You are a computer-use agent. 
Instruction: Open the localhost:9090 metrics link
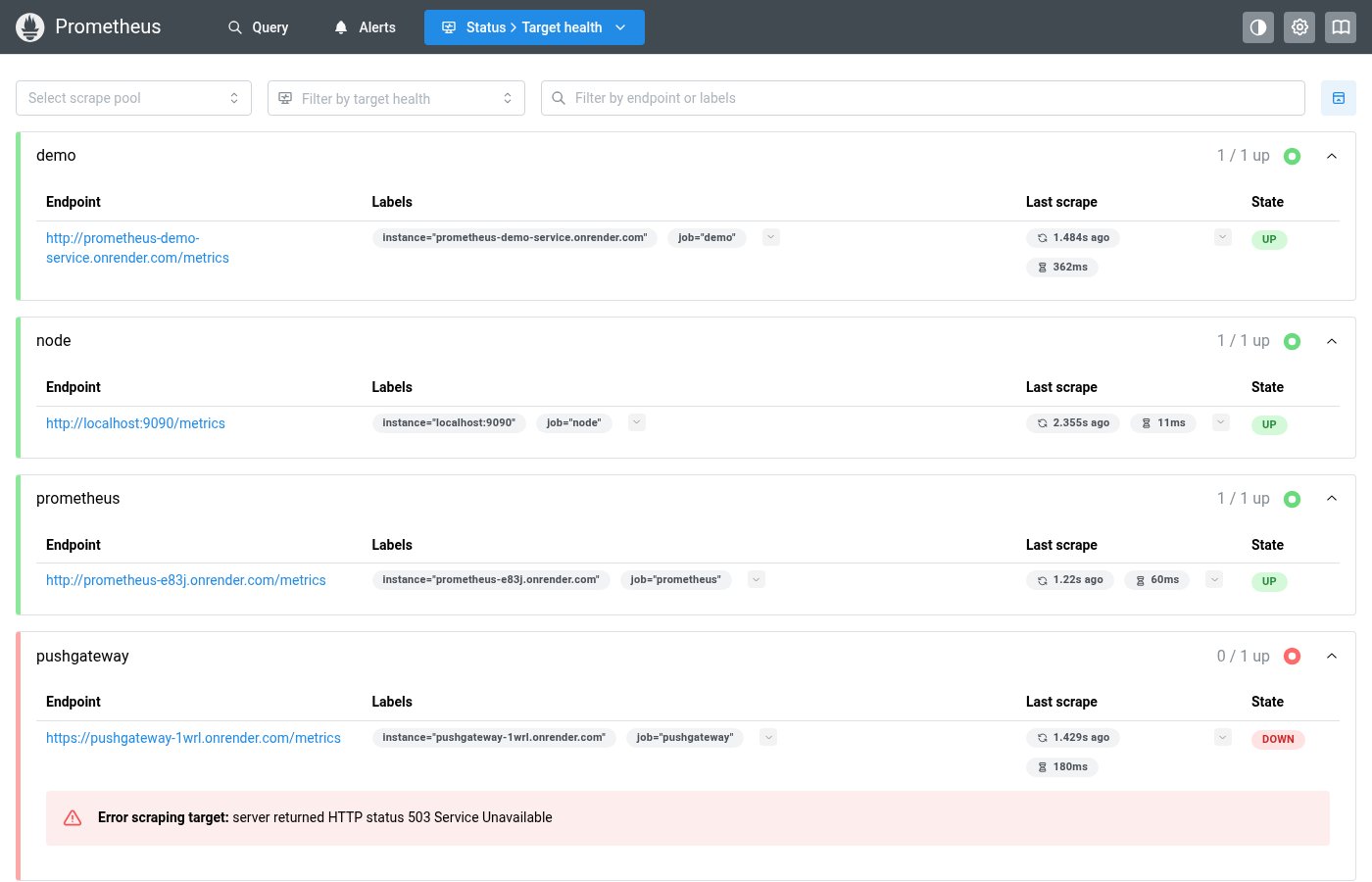coord(135,423)
